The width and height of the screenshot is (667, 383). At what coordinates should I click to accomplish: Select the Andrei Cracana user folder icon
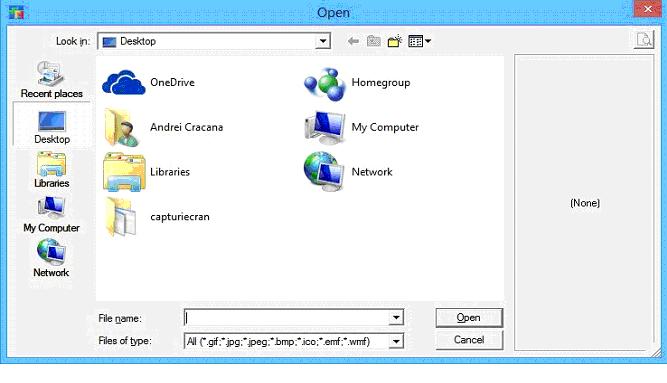coord(123,128)
